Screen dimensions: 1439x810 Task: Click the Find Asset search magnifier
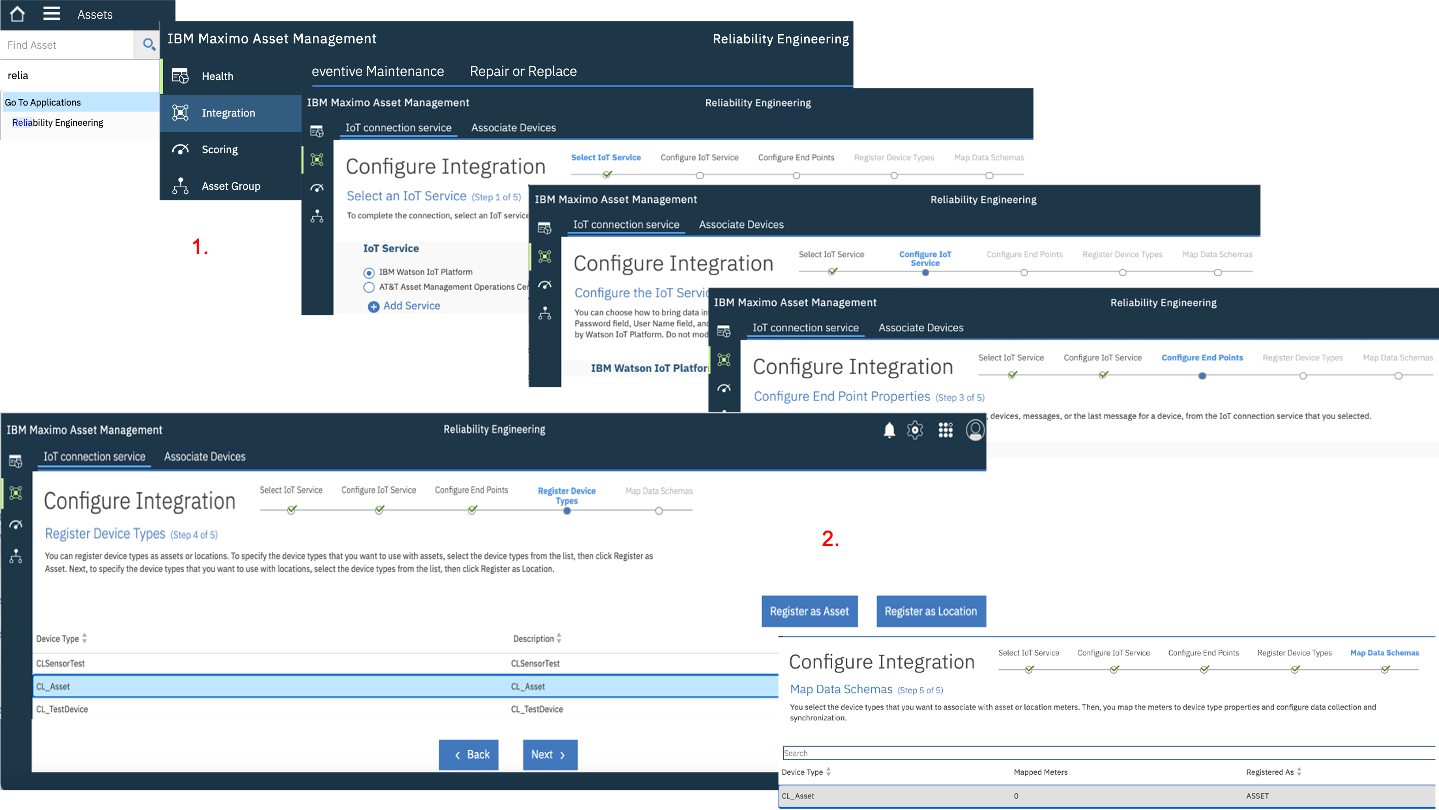[x=149, y=44]
